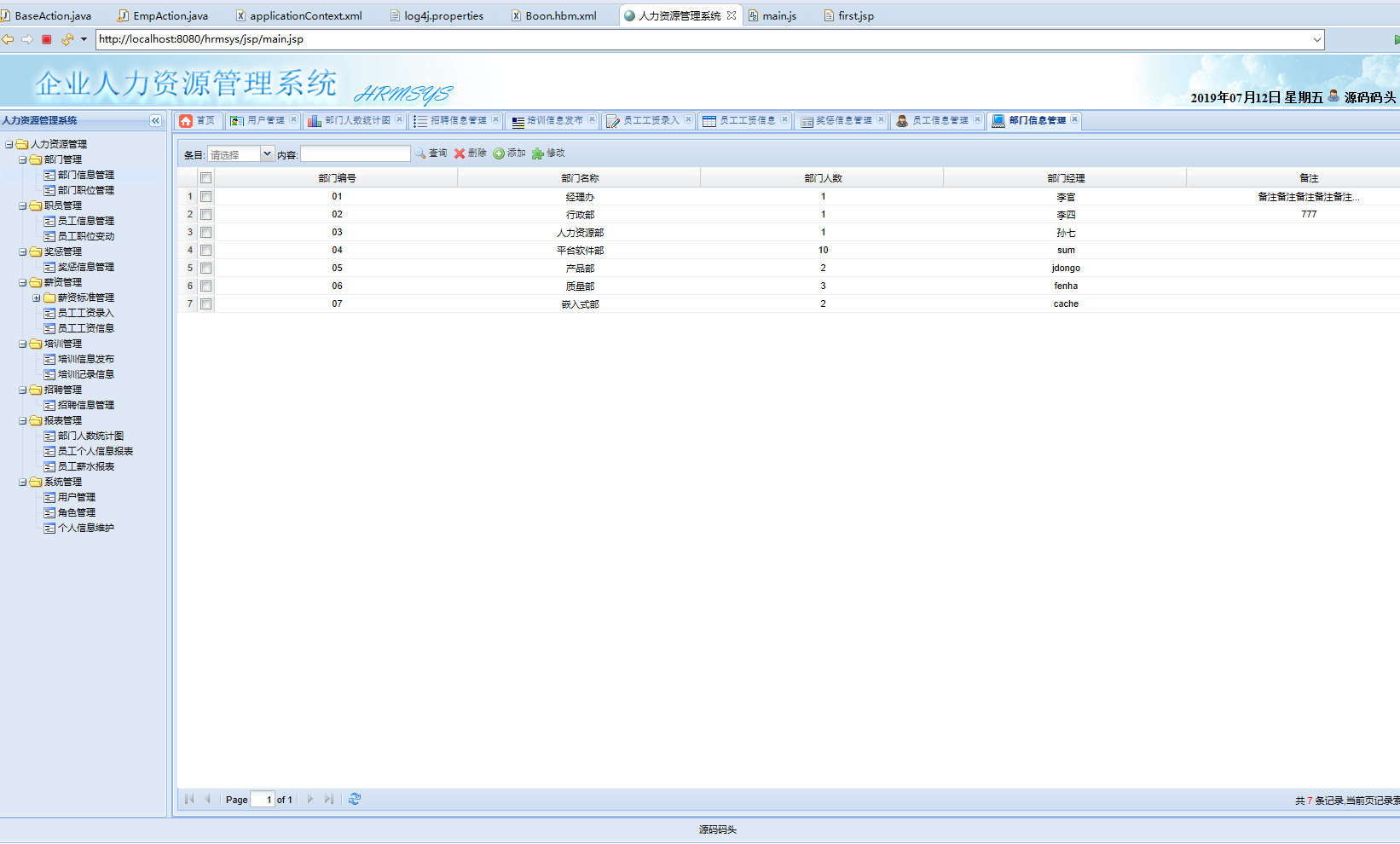Screen dimensions: 1400x844
Task: Click the 内容 search text field
Action: 355,154
